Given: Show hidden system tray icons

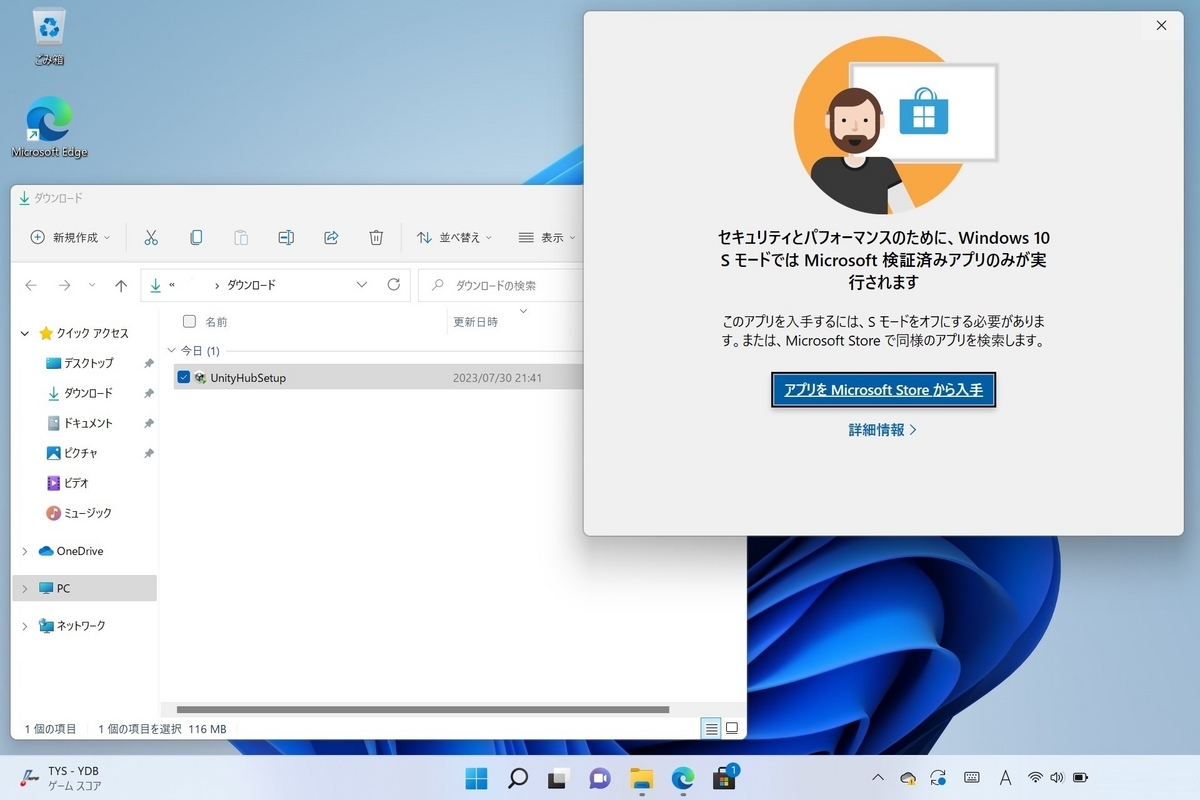Looking at the screenshot, I should [878, 778].
